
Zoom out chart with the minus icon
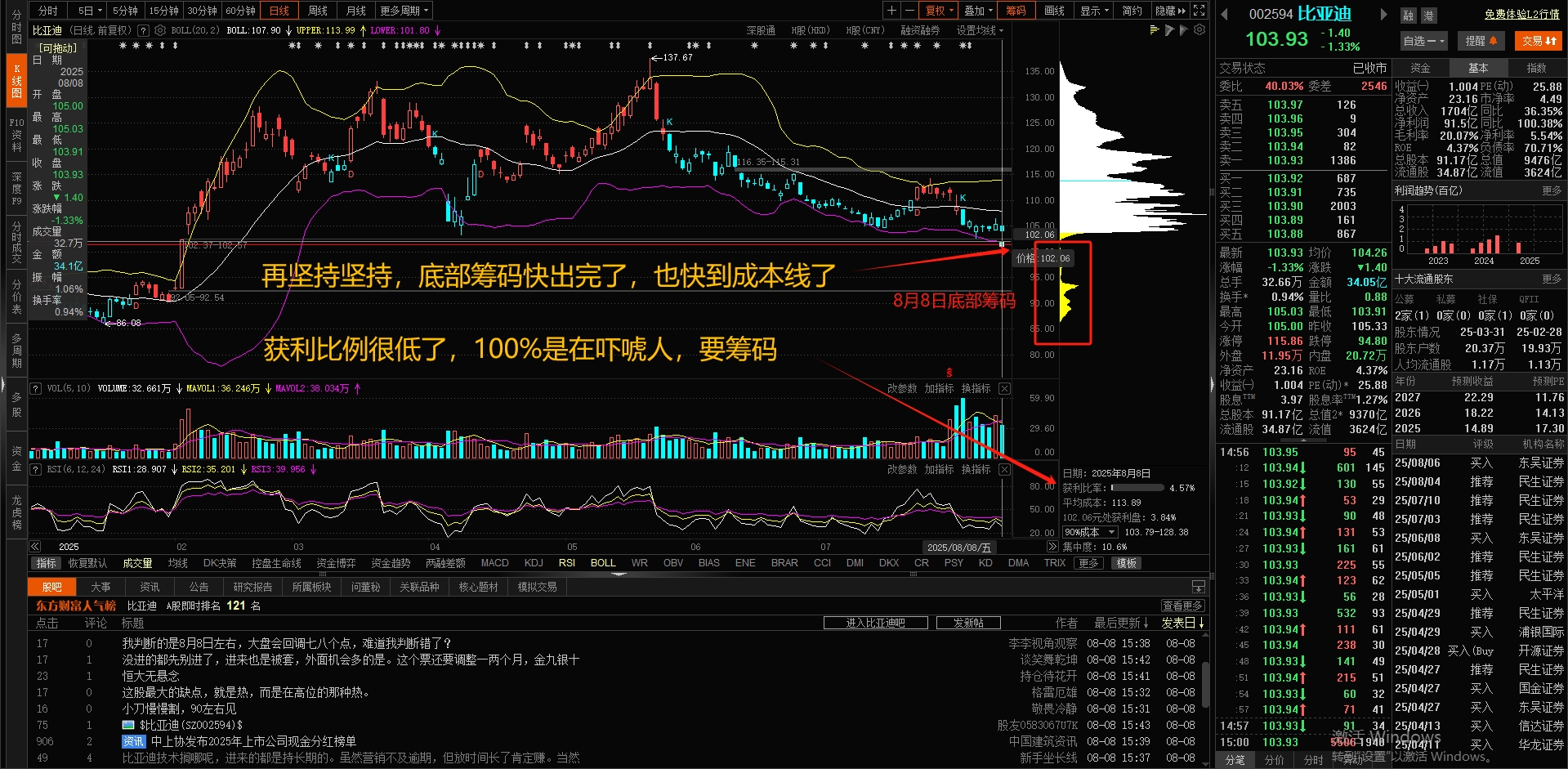coord(909,11)
